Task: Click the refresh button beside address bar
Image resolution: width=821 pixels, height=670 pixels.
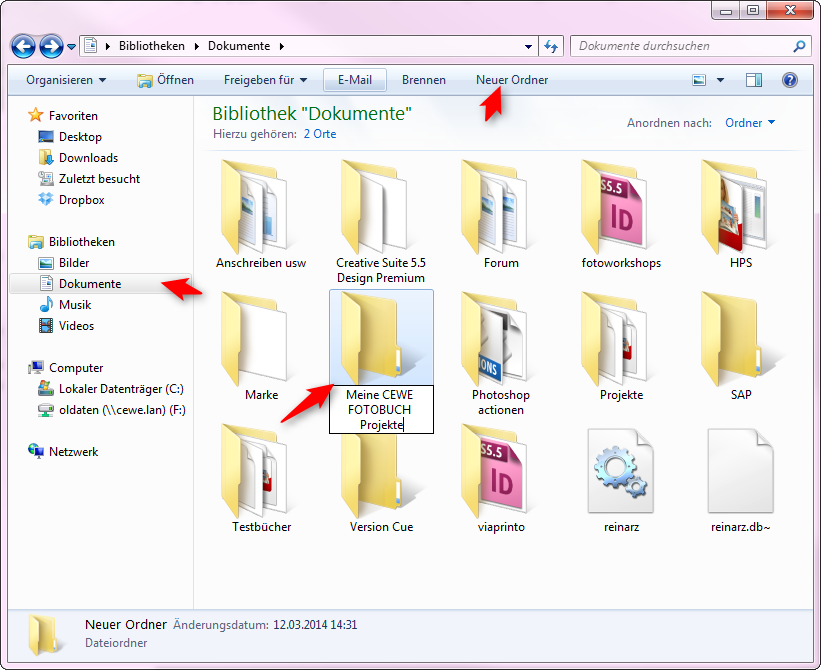Action: point(551,46)
